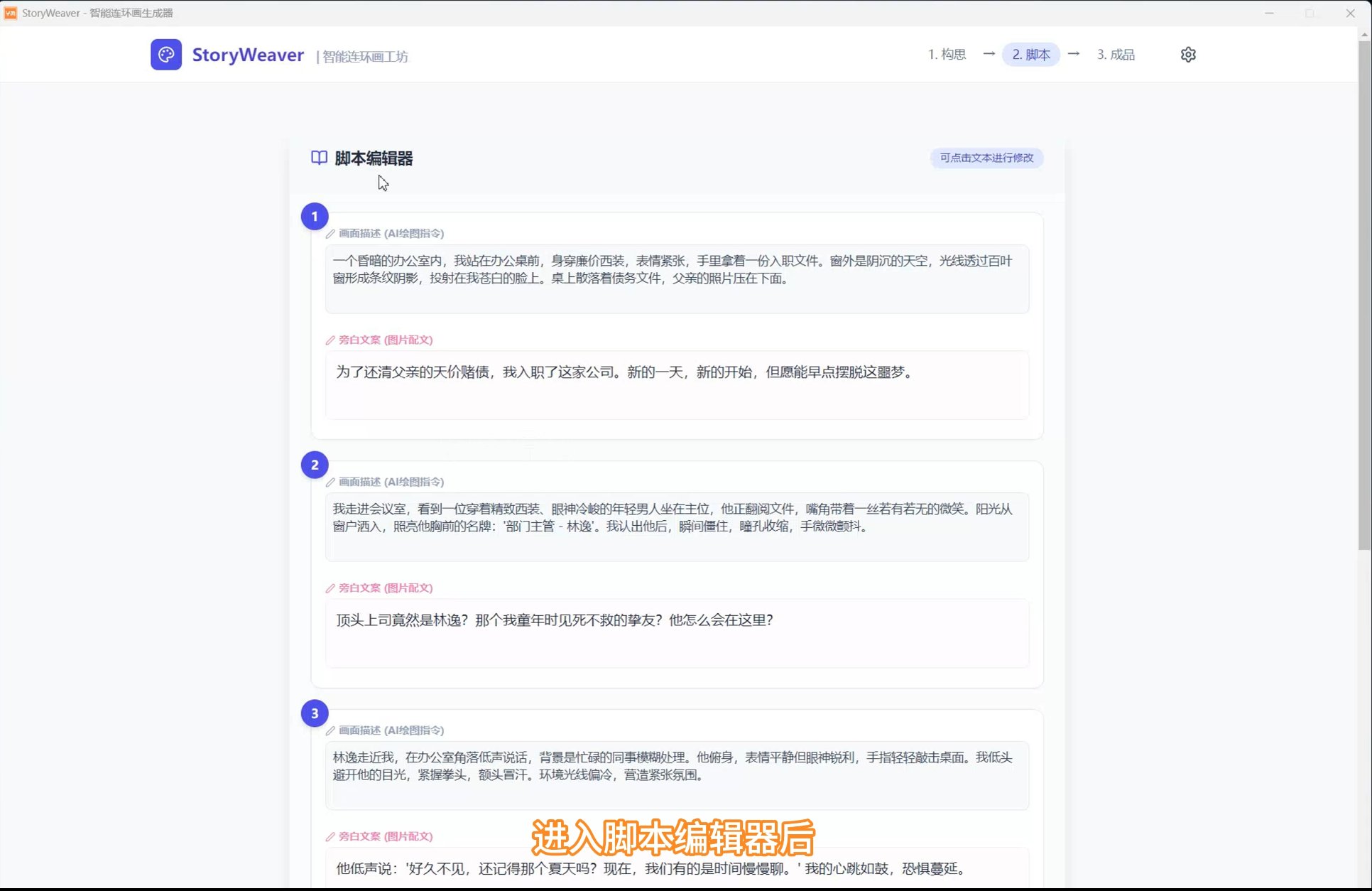Click the StoryWeaver brand title

[248, 55]
